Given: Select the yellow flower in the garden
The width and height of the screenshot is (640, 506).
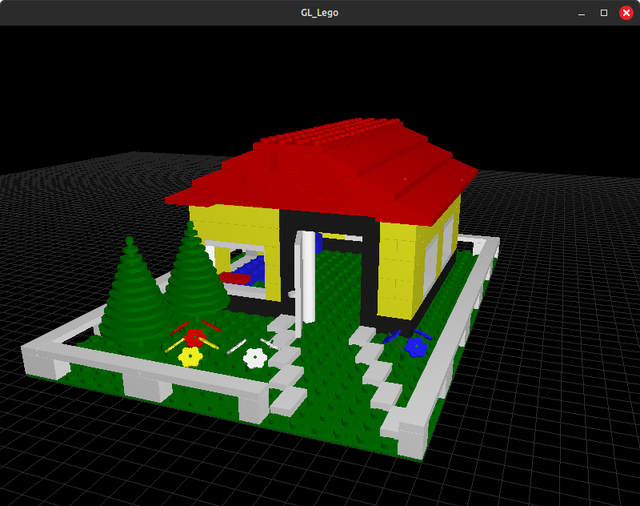Looking at the screenshot, I should pos(190,357).
